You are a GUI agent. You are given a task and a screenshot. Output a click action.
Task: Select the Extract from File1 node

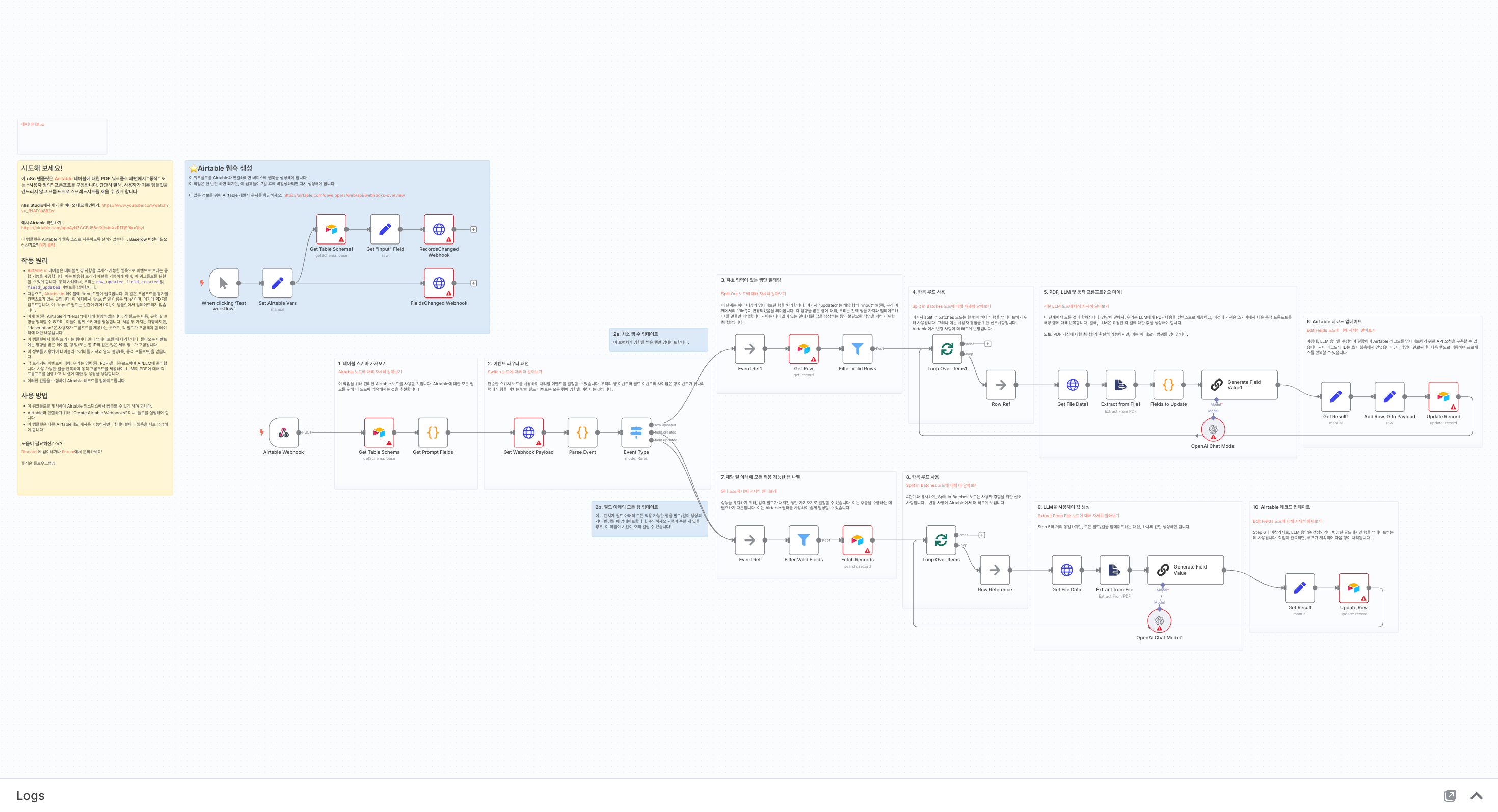pyautogui.click(x=1120, y=385)
